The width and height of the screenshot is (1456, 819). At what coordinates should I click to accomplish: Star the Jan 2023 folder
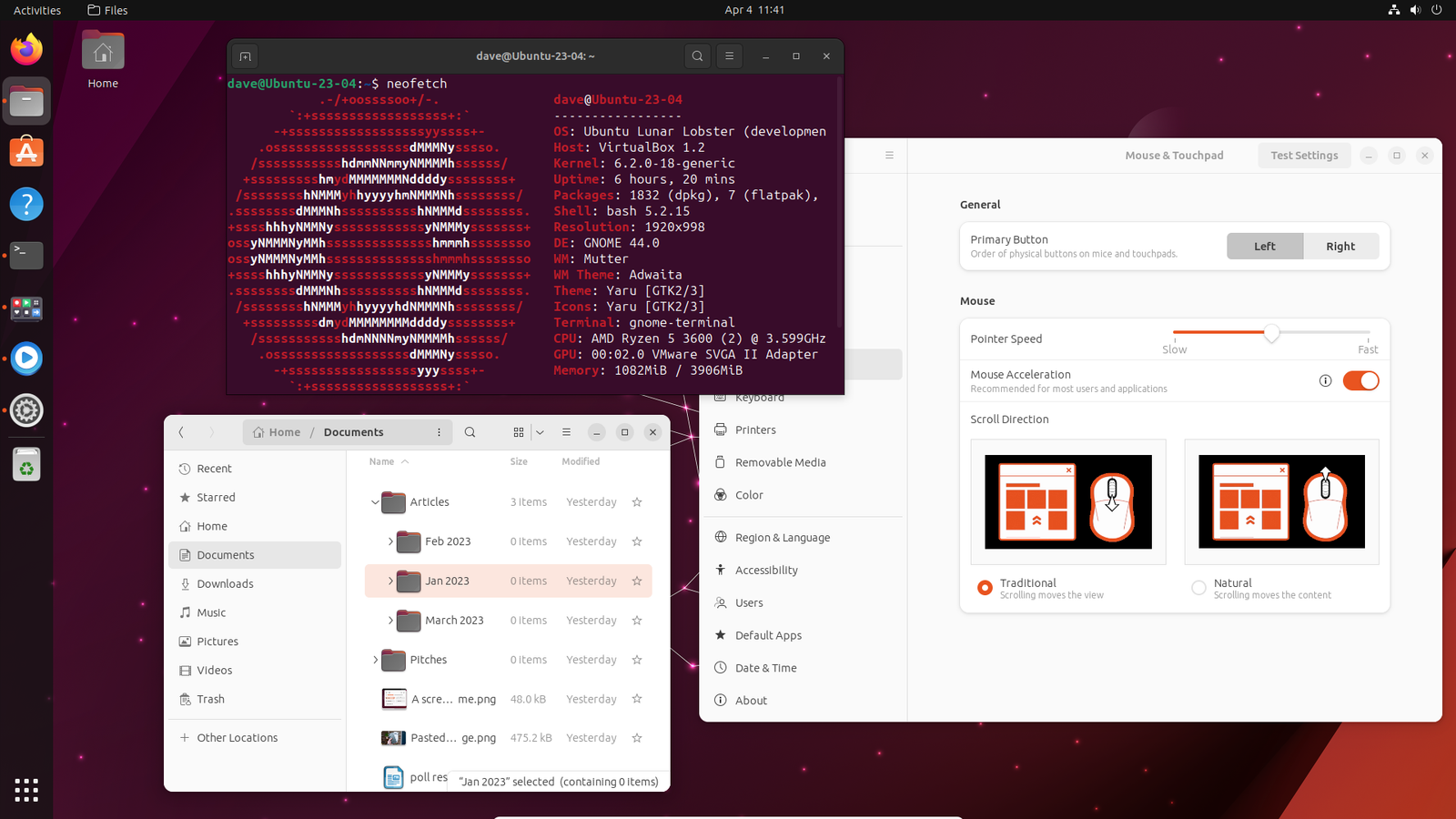637,581
